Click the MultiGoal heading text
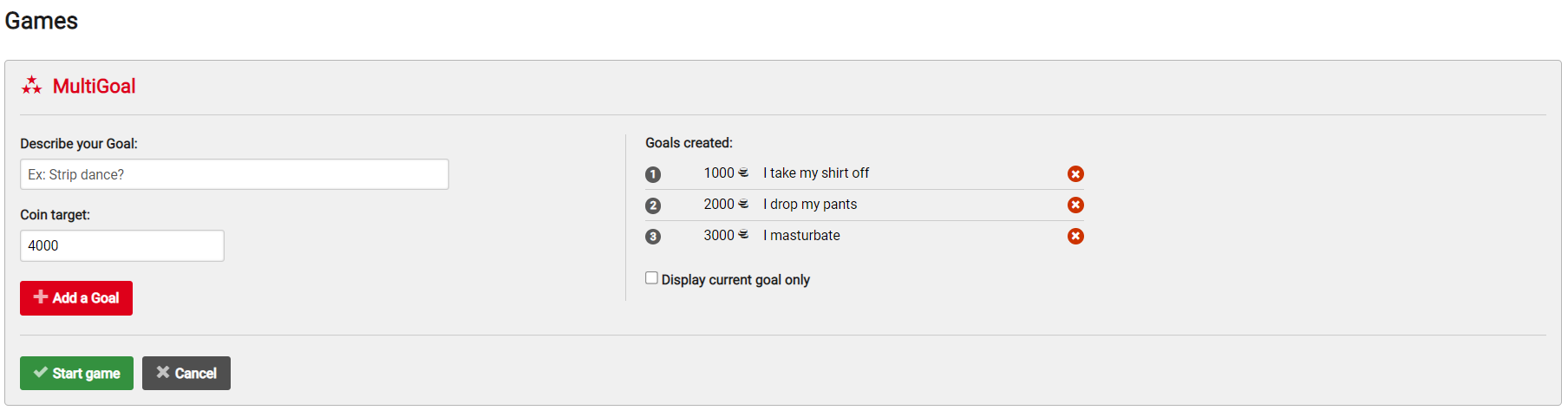 point(94,86)
